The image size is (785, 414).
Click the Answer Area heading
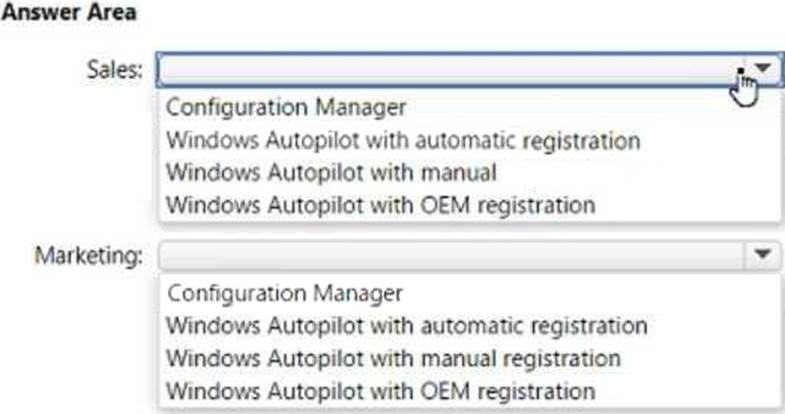click(70, 12)
